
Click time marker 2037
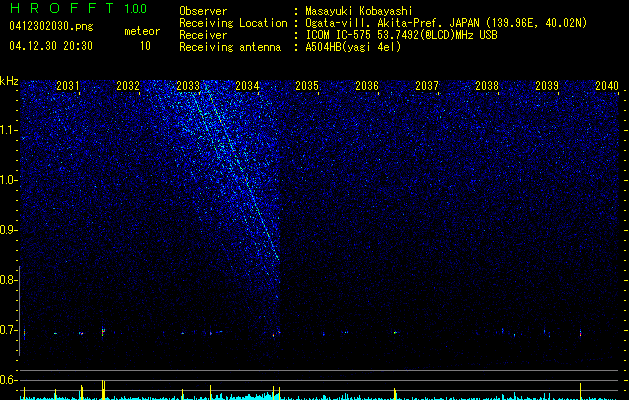tap(427, 86)
